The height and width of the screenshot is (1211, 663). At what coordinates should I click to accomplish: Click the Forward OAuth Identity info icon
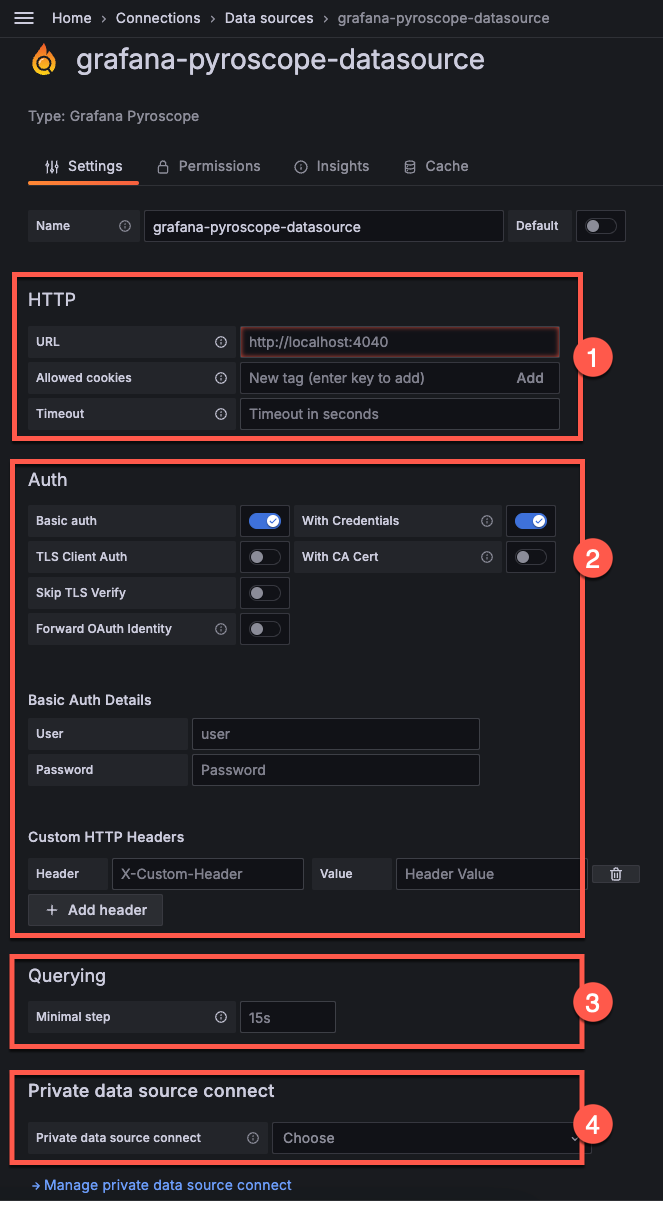(x=220, y=629)
